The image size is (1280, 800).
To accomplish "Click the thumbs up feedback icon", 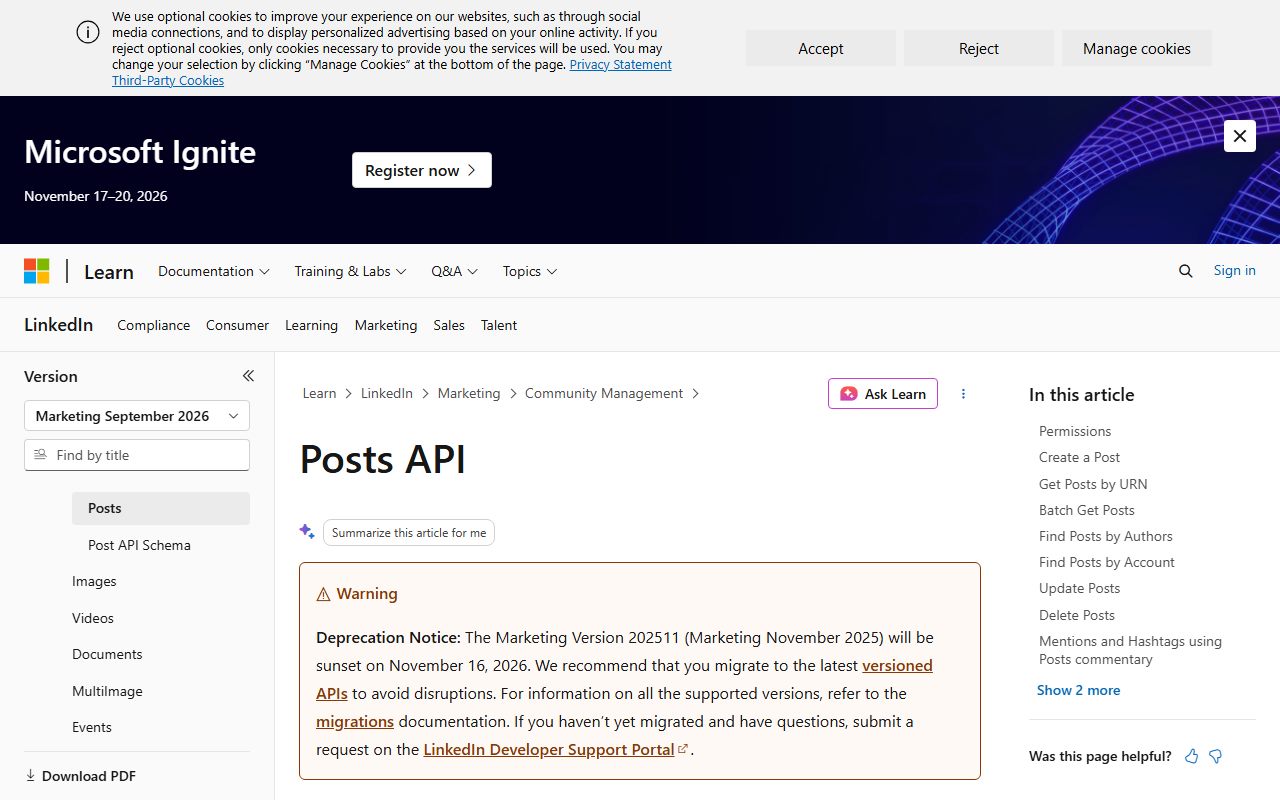I will [1191, 756].
